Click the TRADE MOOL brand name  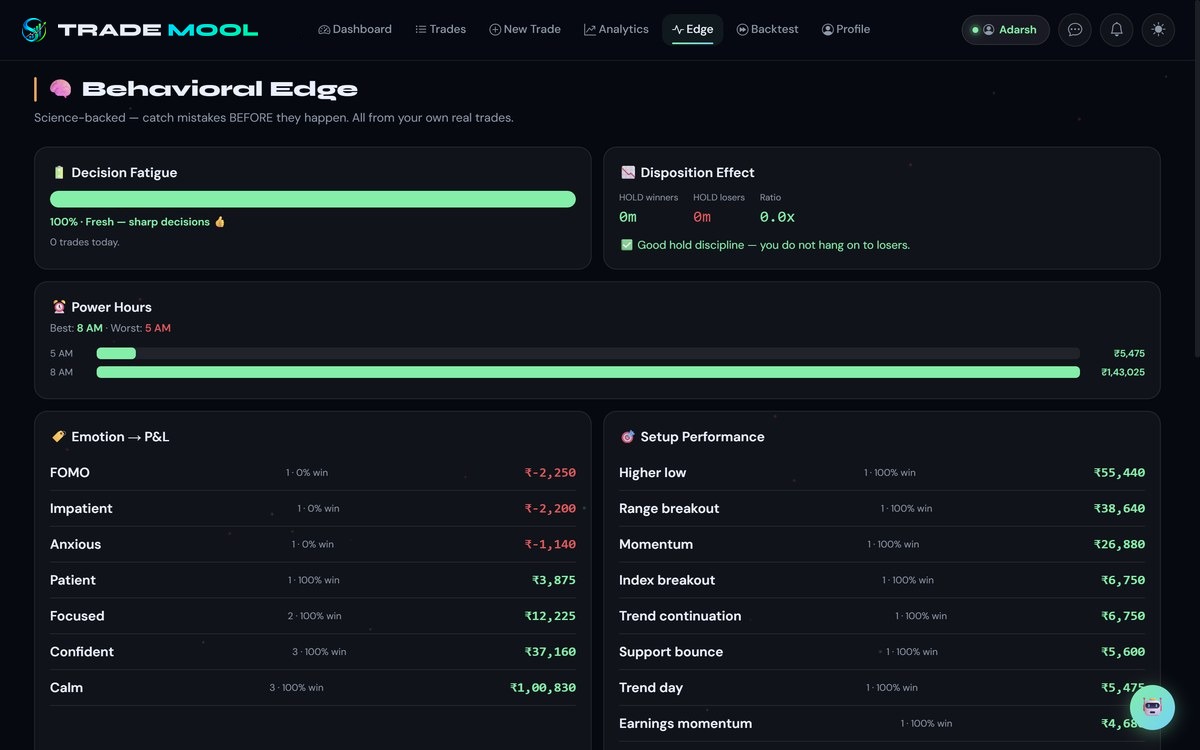(x=158, y=30)
